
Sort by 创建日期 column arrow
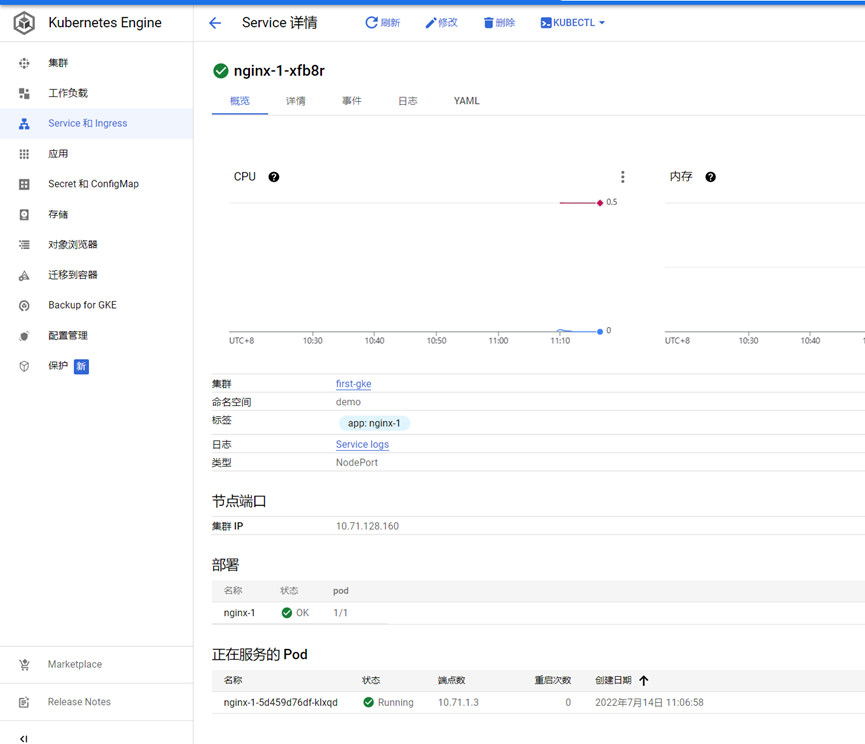click(643, 680)
